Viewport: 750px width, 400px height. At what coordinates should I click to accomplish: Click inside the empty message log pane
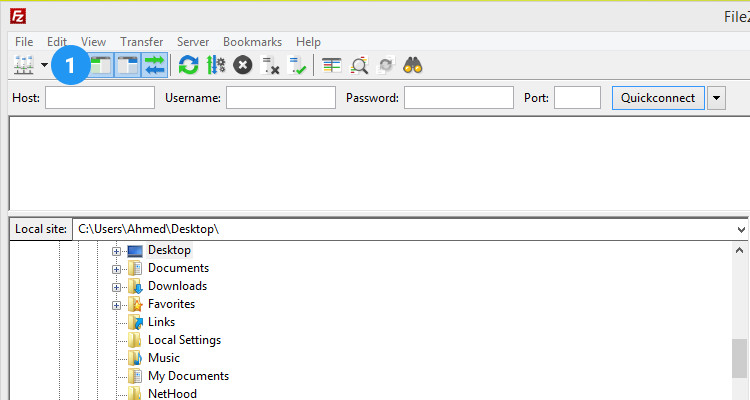[379, 163]
